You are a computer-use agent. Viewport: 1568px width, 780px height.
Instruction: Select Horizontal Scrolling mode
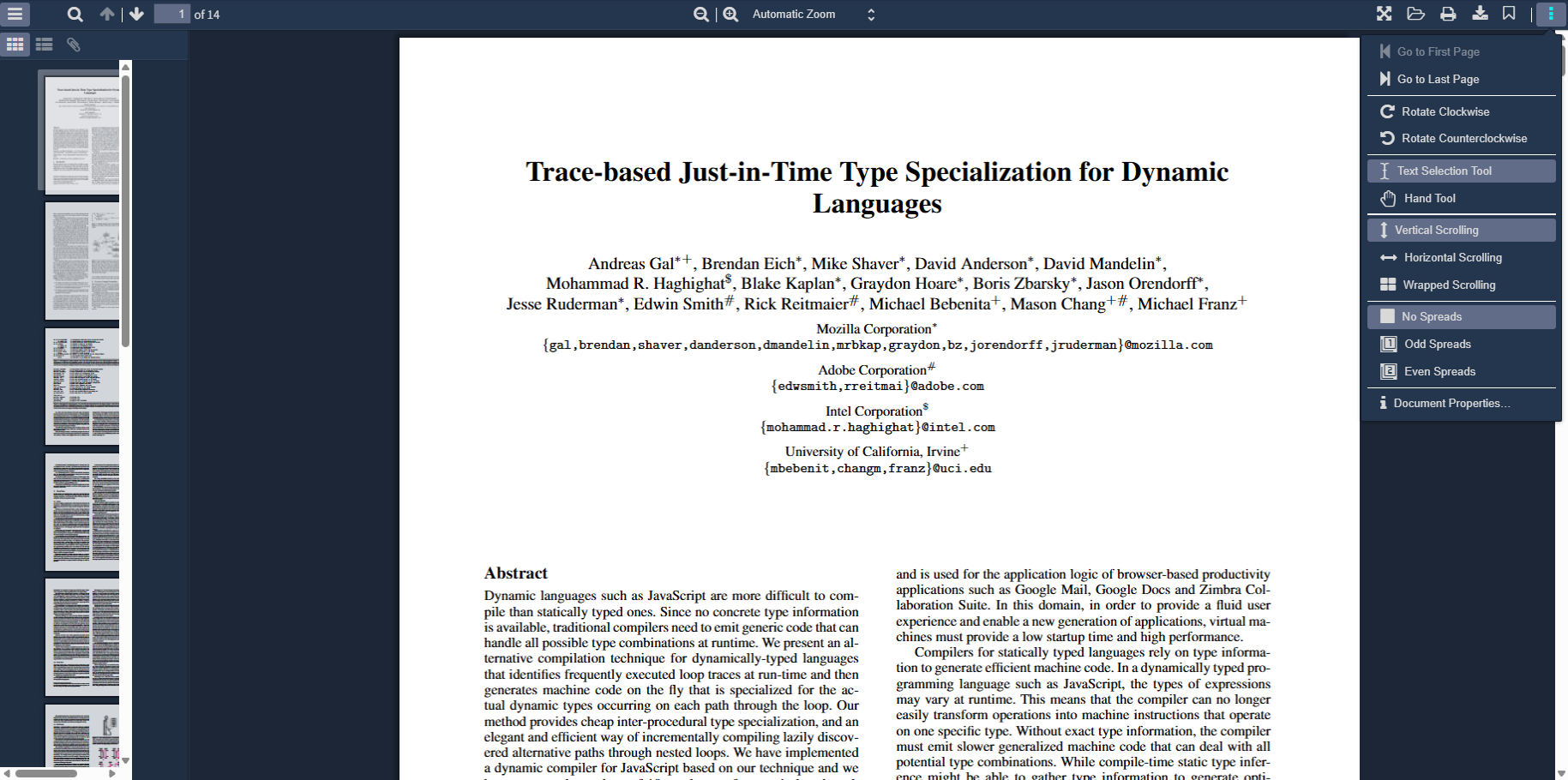point(1461,257)
